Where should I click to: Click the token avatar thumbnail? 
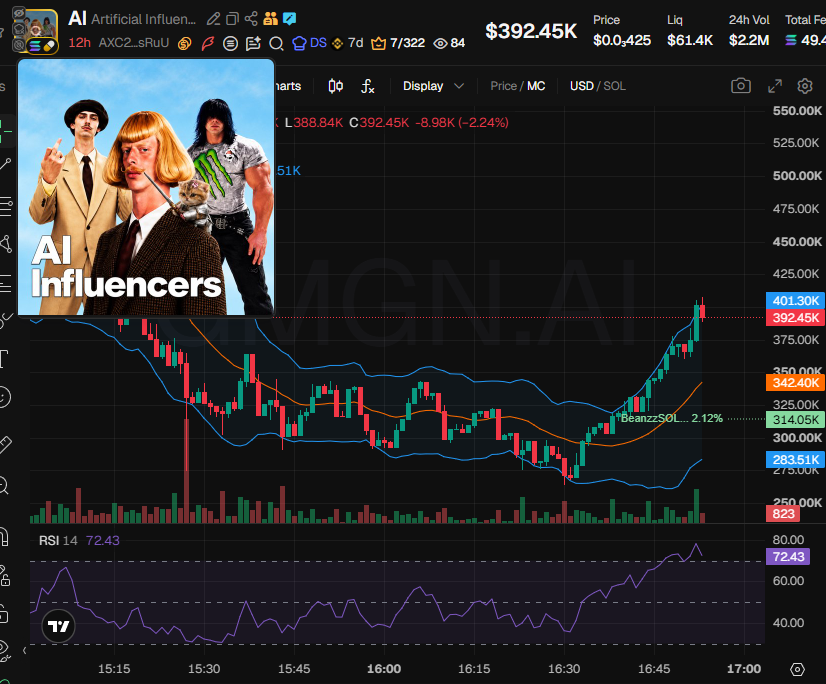point(42,31)
